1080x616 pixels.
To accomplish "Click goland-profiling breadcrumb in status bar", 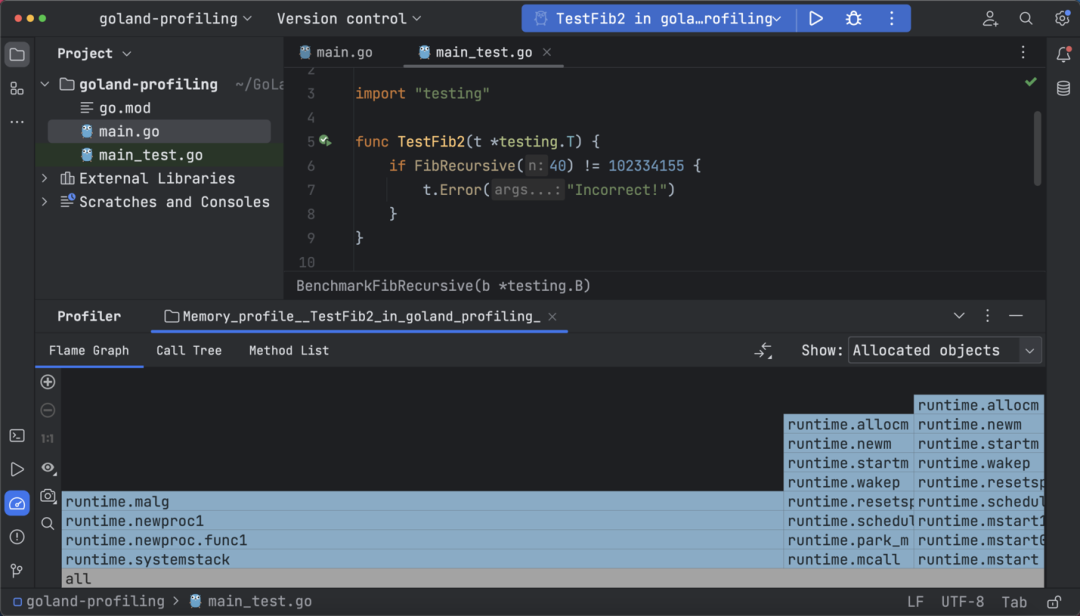I will 88,602.
